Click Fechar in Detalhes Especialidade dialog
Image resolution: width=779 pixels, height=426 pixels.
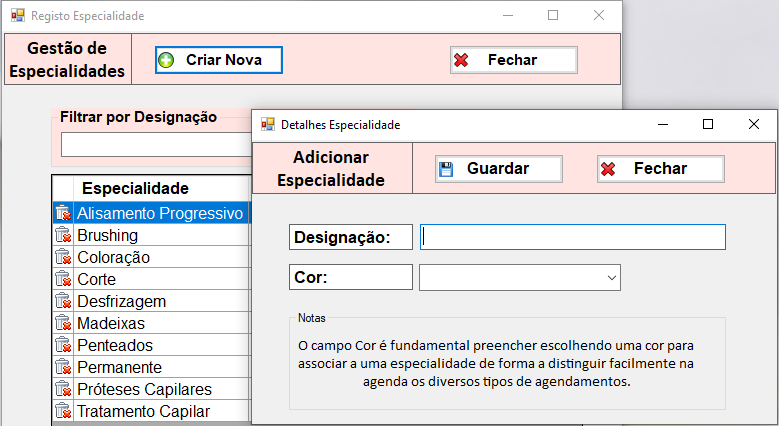click(x=660, y=169)
